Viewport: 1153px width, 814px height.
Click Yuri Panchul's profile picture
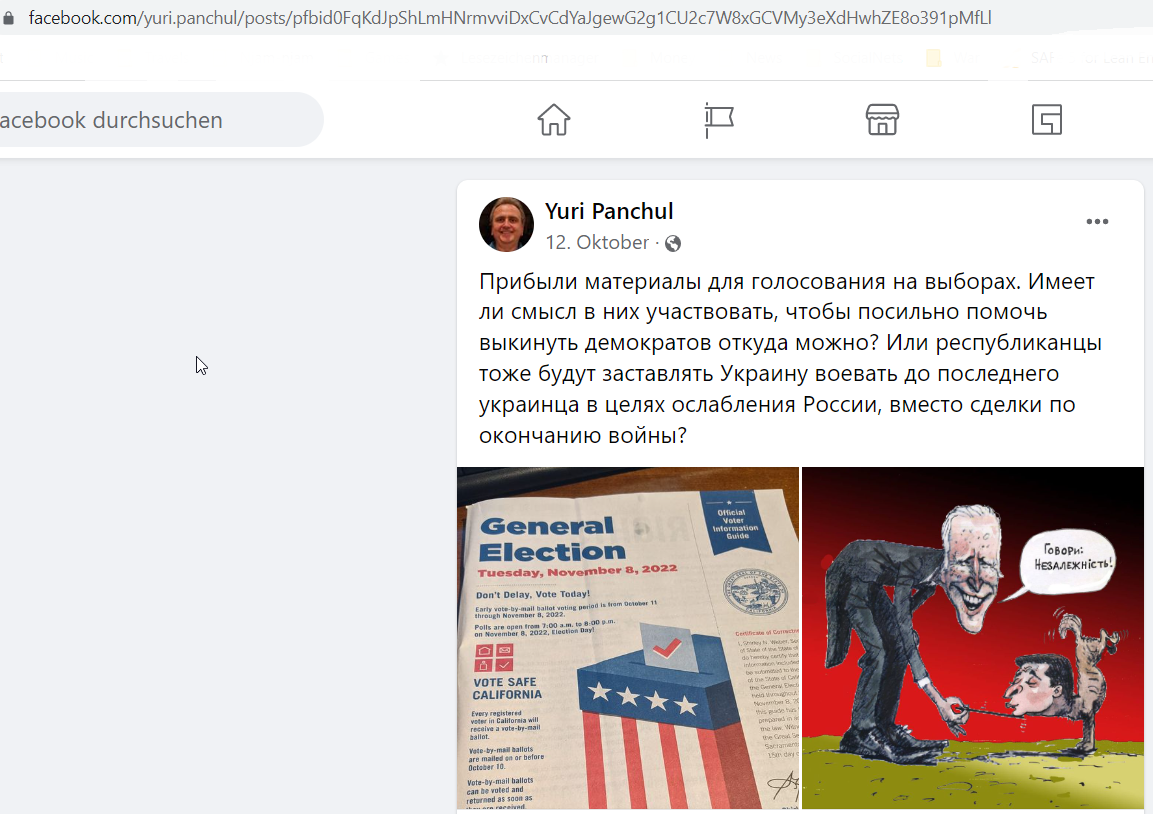(506, 224)
